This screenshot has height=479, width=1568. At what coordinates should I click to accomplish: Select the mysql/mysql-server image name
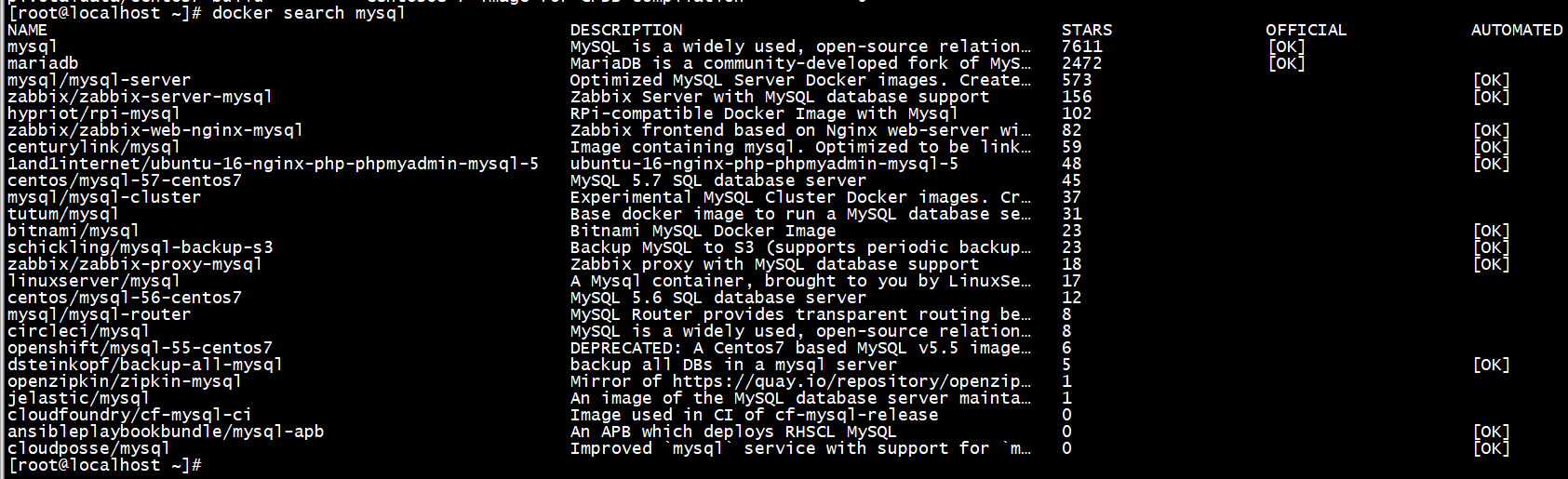(x=99, y=80)
